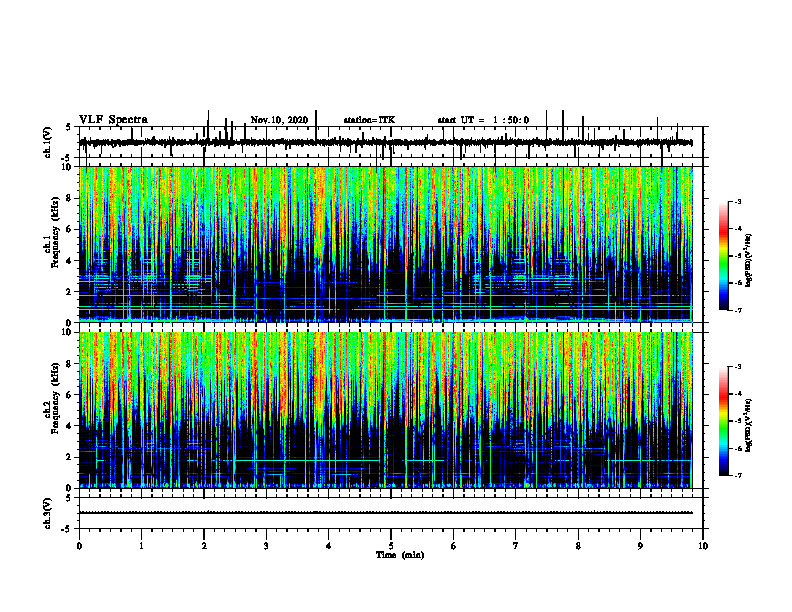Screen dimensions: 792x612
Task: Click the "station=ITK" label
Action: click(x=369, y=120)
